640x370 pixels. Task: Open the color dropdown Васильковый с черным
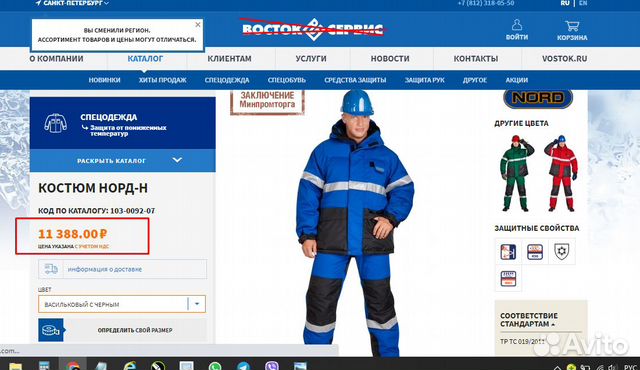[x=122, y=304]
